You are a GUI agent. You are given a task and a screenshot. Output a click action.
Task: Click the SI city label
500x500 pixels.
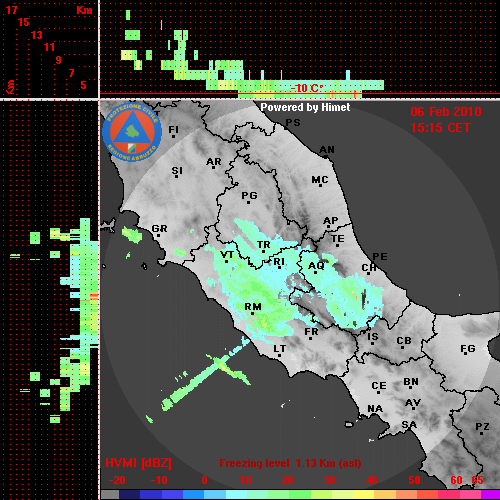177,171
